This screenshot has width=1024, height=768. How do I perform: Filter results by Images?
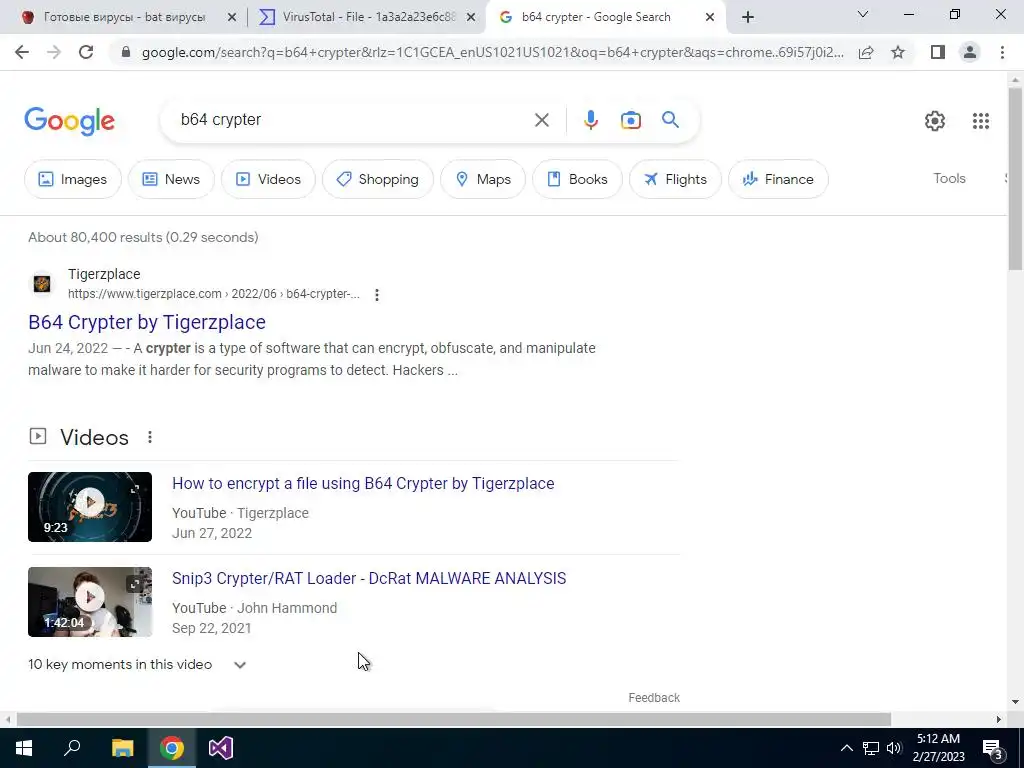pyautogui.click(x=72, y=179)
